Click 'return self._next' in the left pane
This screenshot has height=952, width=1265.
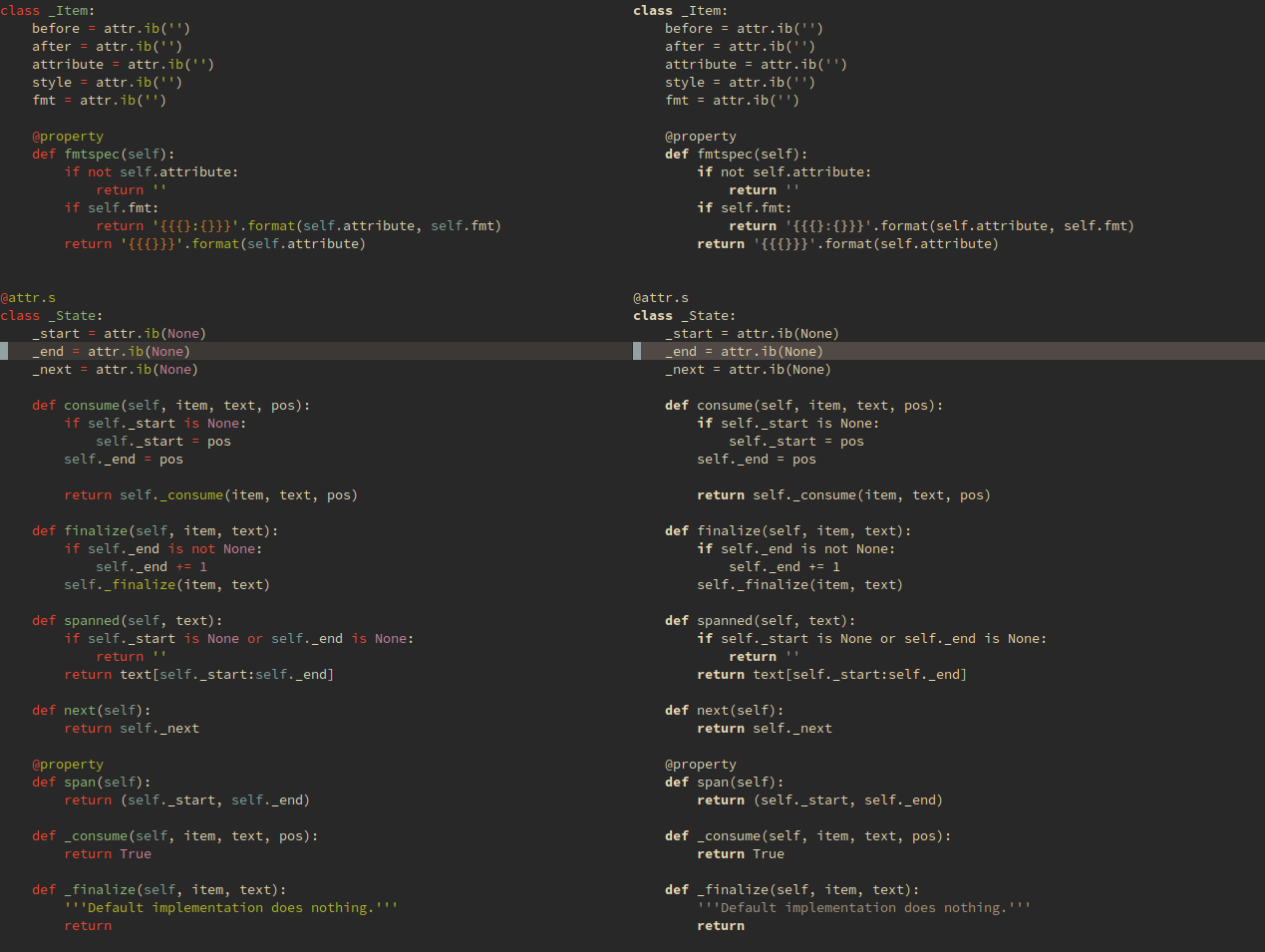click(131, 729)
